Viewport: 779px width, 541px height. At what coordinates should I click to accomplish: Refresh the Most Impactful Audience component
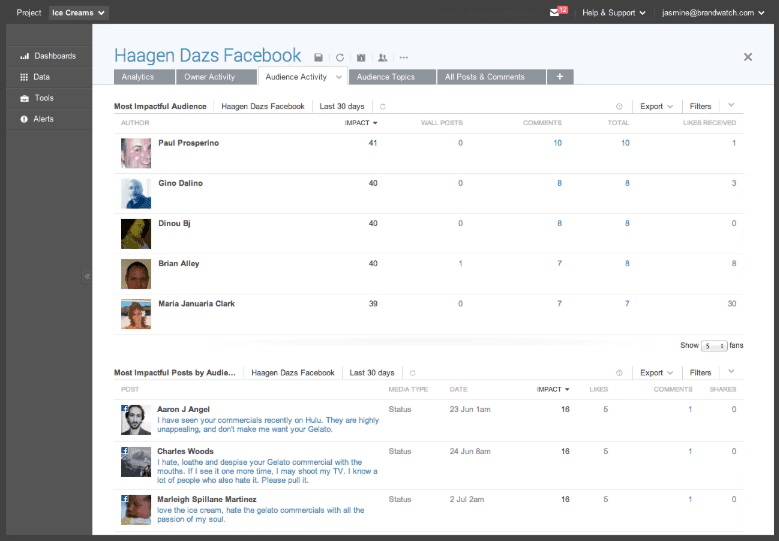[x=382, y=106]
